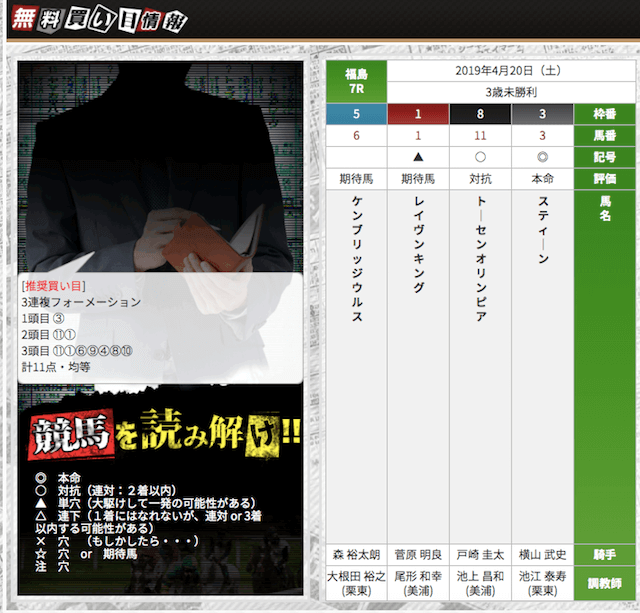Click horse name ケンブリッジウルス
Screen dimensions: 640x613
click(x=357, y=259)
